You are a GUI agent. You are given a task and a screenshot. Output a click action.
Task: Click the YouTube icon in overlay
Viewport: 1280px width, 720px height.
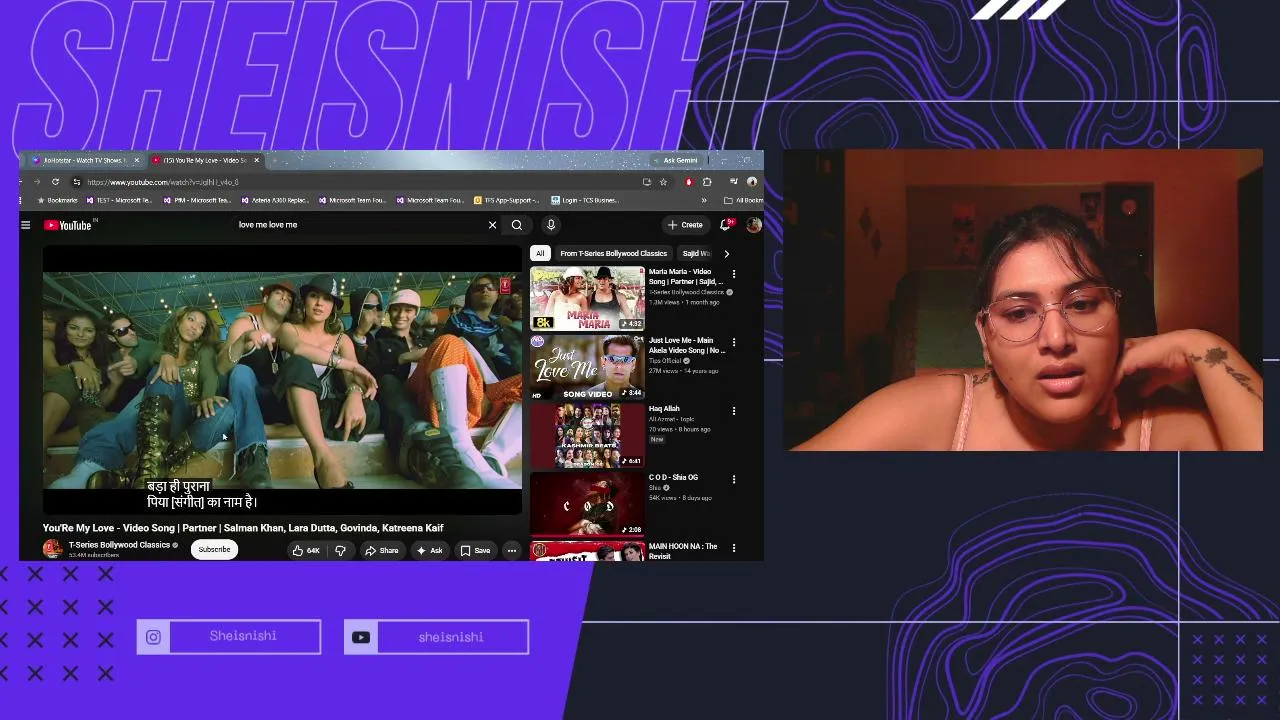[361, 637]
